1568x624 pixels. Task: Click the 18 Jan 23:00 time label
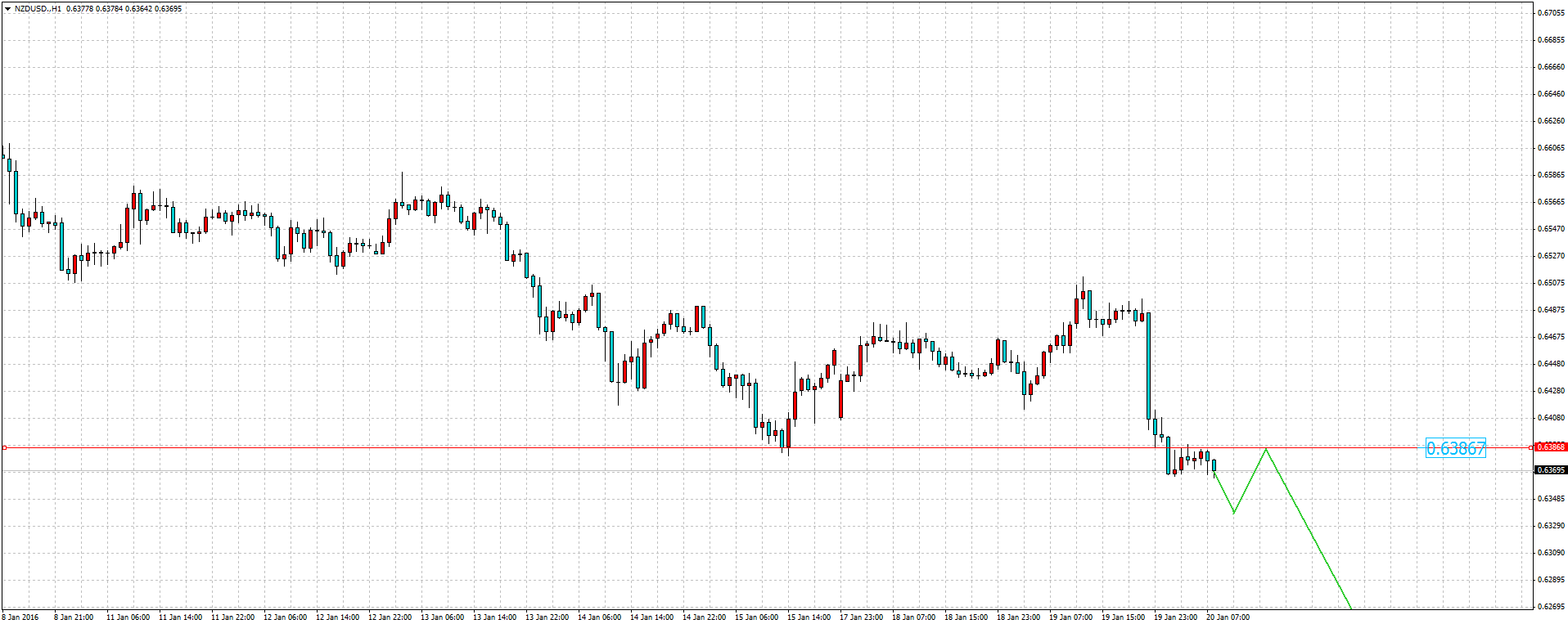1018,617
